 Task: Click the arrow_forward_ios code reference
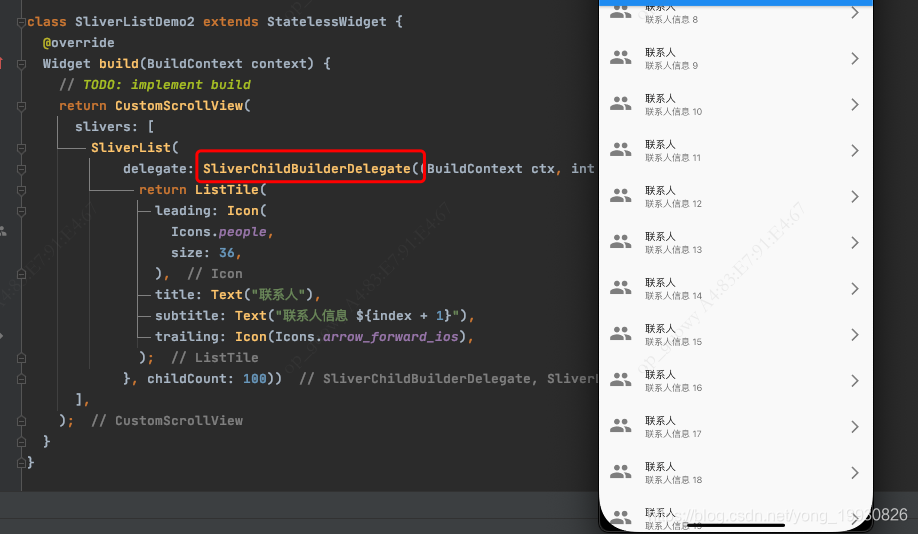coord(391,337)
